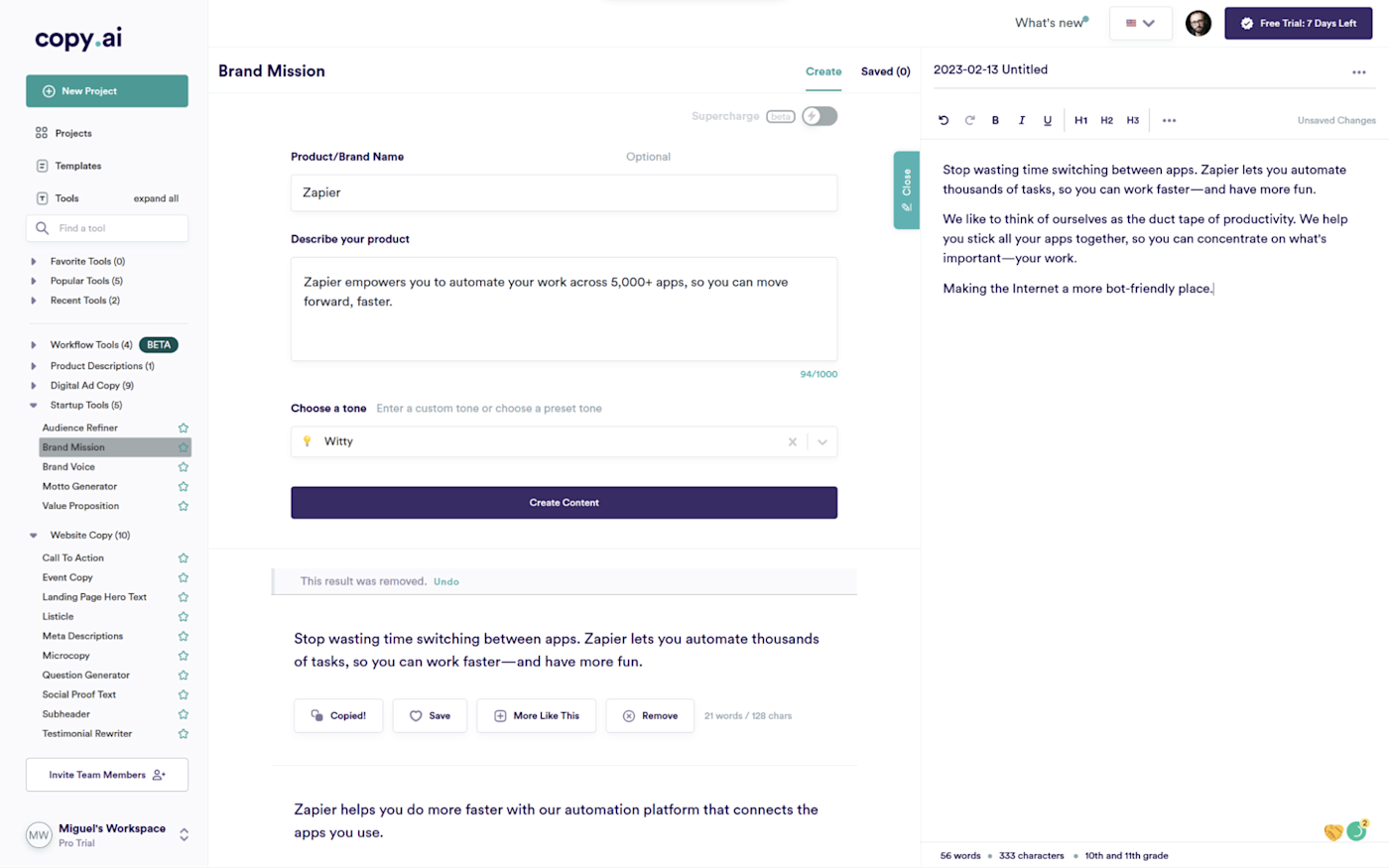This screenshot has height=868, width=1389.
Task: Favorite the Social Proof Text star
Action: (x=183, y=694)
